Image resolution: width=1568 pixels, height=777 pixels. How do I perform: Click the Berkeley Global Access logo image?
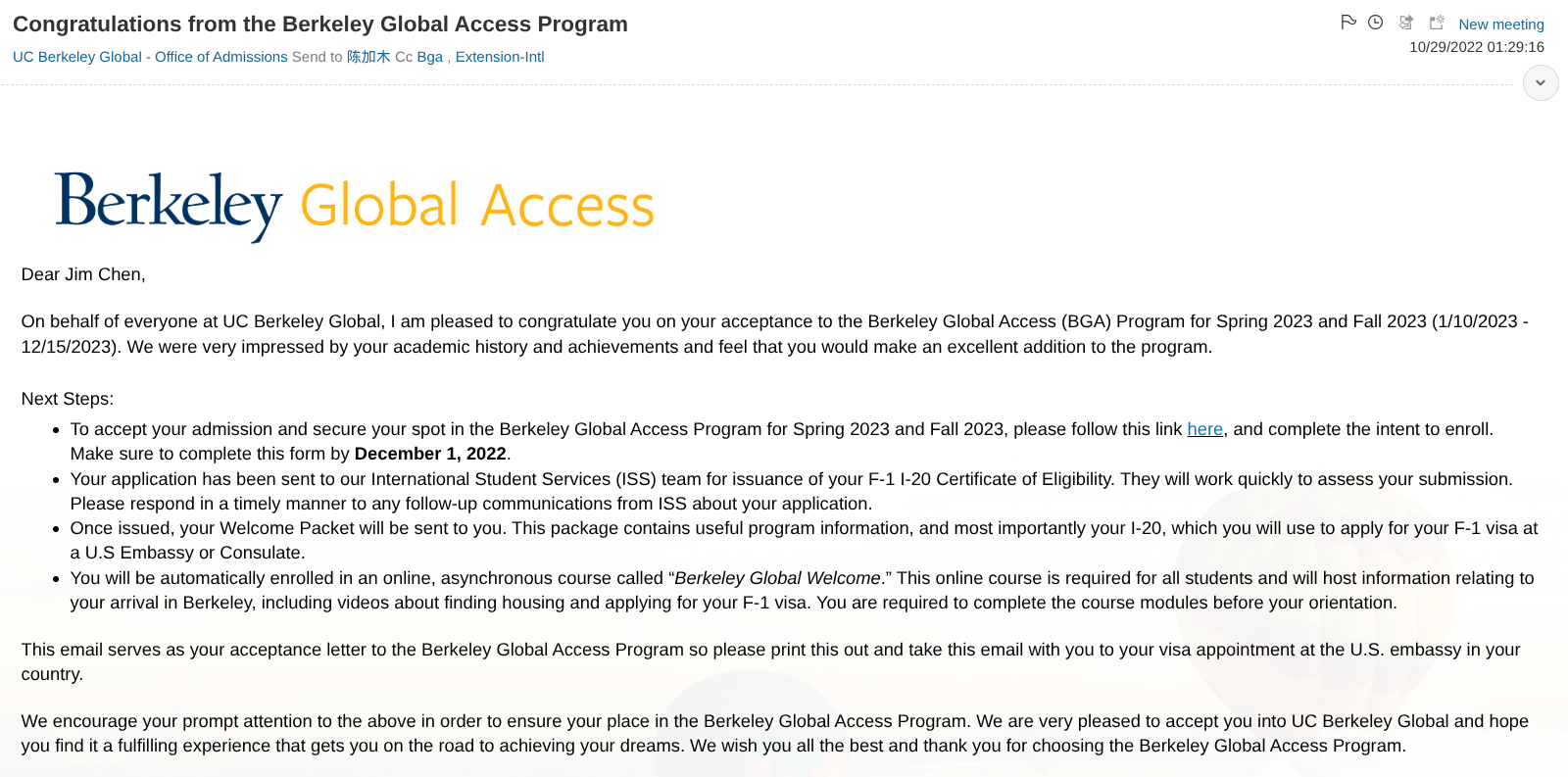click(x=354, y=205)
